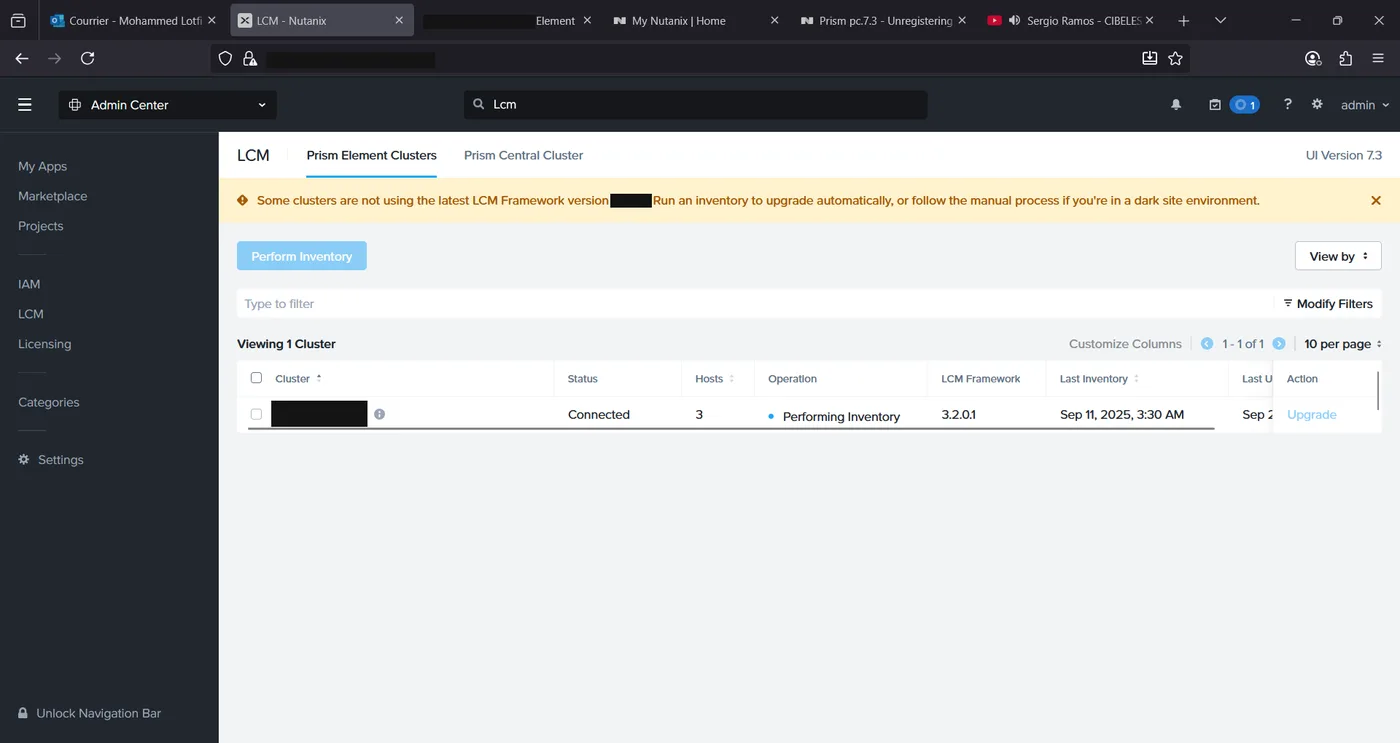The image size is (1400, 743).
Task: Open Customize Columns
Action: (1125, 344)
